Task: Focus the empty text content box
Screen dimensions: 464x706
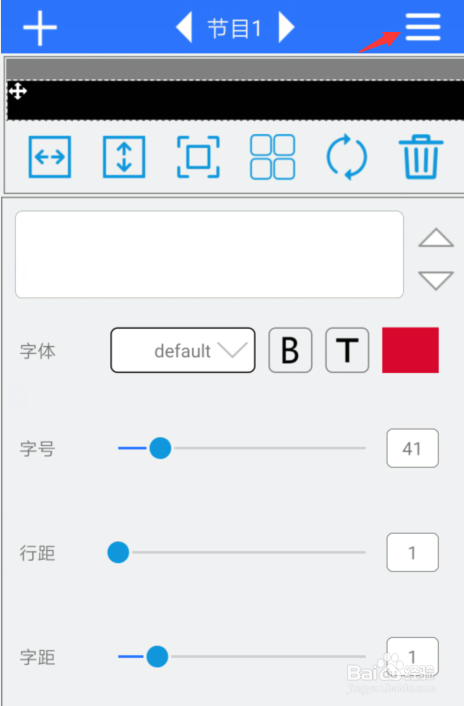Action: coord(209,254)
